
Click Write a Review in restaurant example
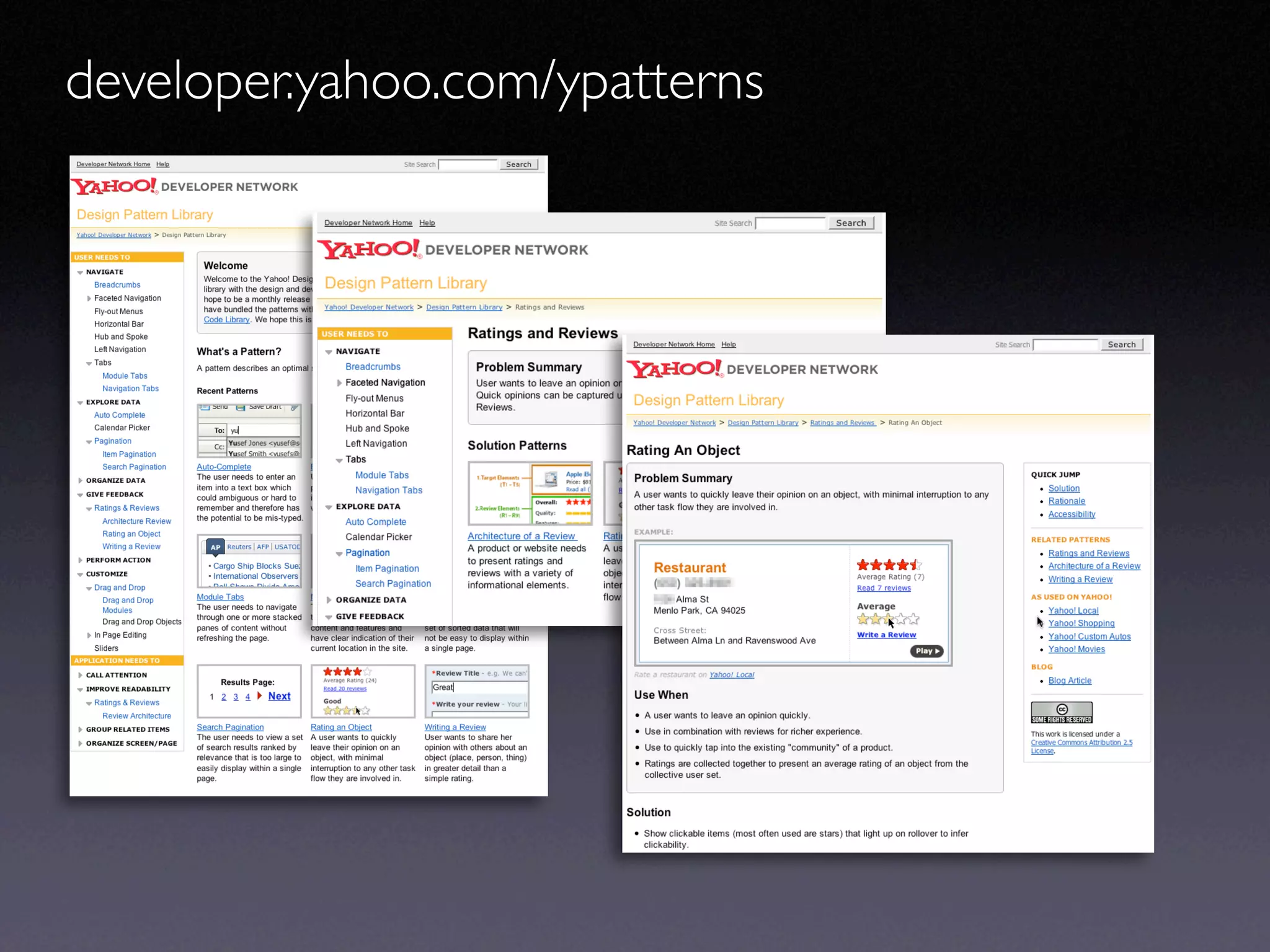pos(886,635)
